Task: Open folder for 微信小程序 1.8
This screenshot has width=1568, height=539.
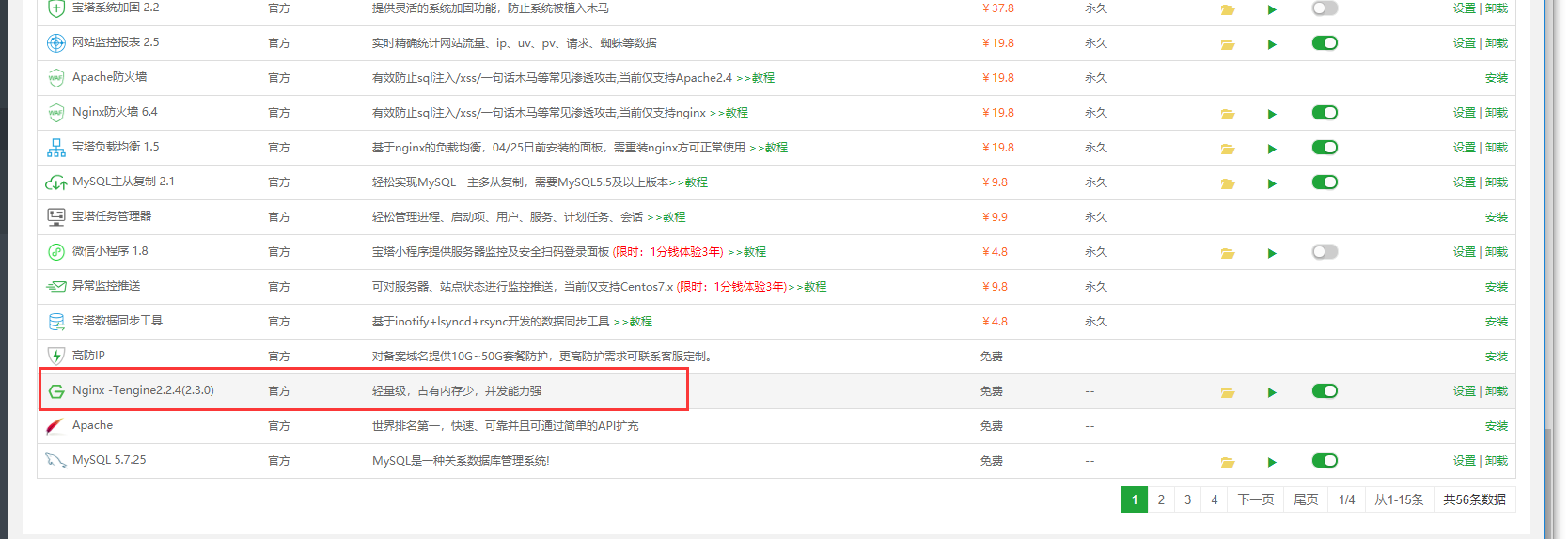Action: (1228, 253)
